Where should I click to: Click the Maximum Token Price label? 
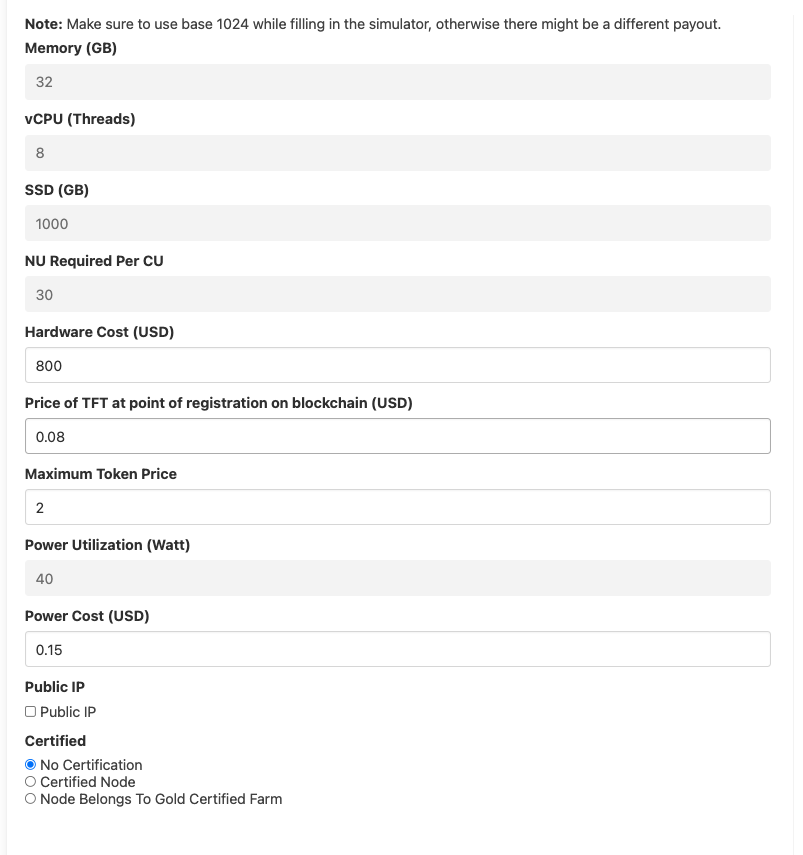(101, 473)
